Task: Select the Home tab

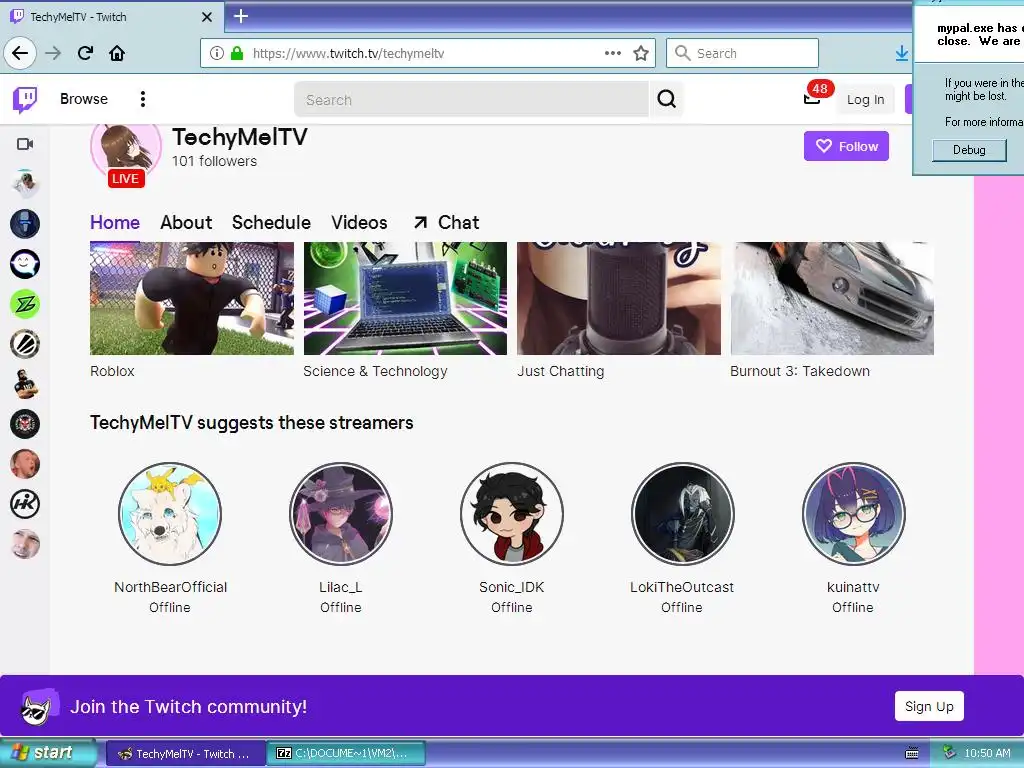Action: click(x=115, y=223)
